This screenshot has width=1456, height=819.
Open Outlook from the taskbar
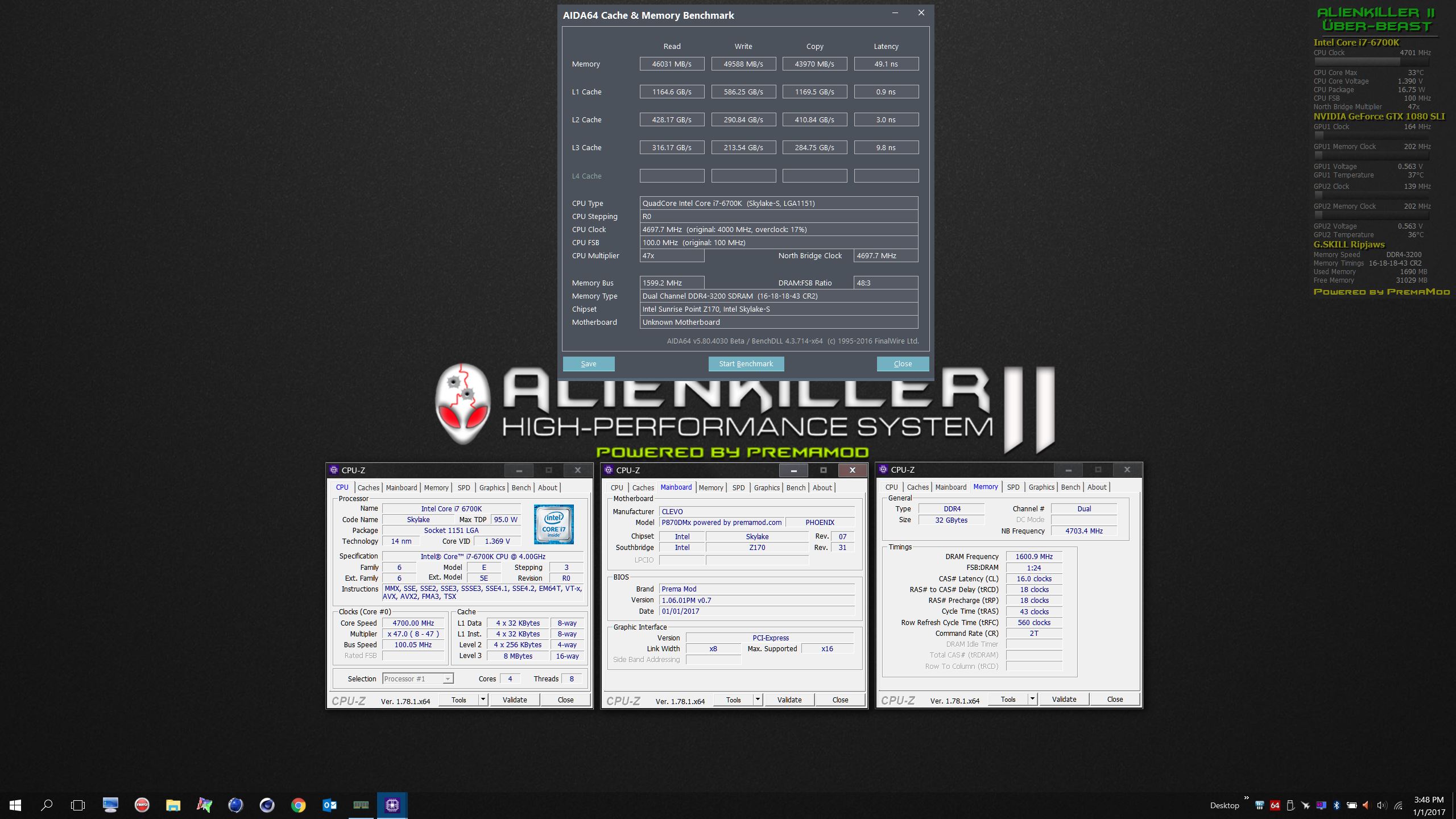click(329, 805)
